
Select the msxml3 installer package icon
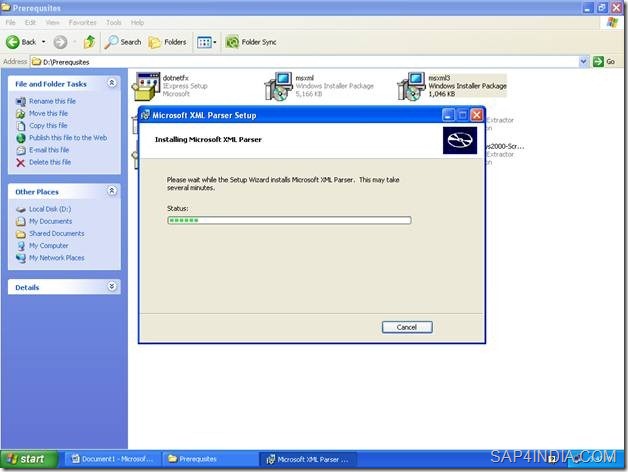(x=411, y=86)
